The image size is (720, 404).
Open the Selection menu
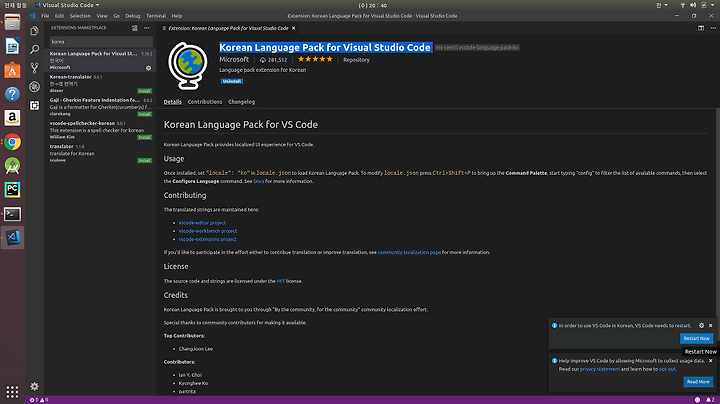tap(80, 16)
